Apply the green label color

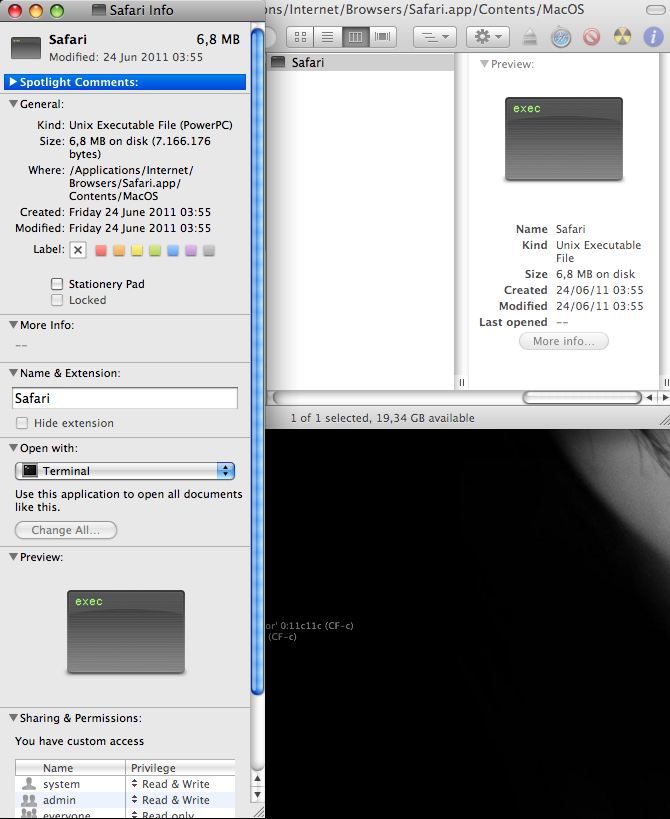click(155, 251)
